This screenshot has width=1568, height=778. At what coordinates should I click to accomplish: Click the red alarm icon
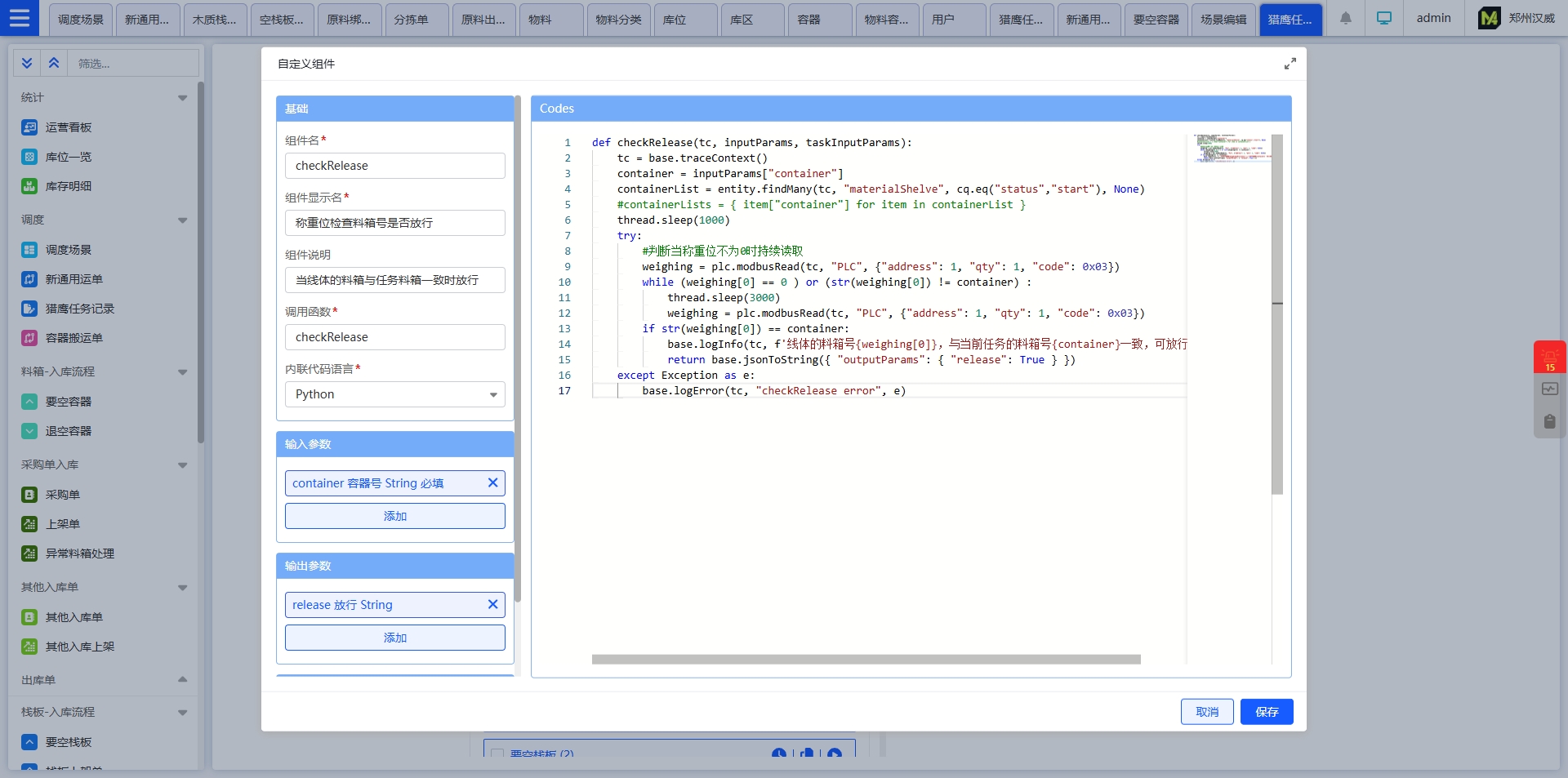coord(1549,358)
